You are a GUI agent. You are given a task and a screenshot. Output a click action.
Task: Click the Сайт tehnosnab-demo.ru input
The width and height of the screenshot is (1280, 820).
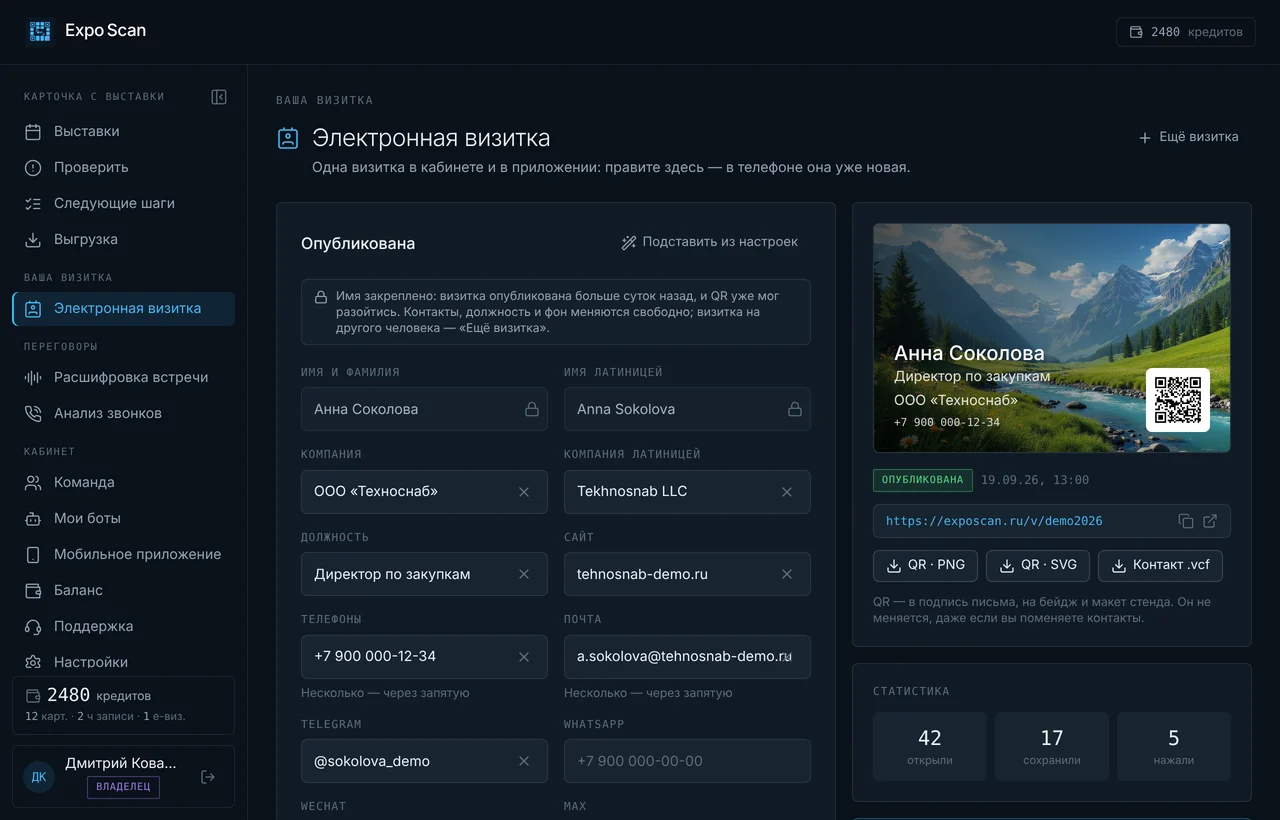point(687,574)
